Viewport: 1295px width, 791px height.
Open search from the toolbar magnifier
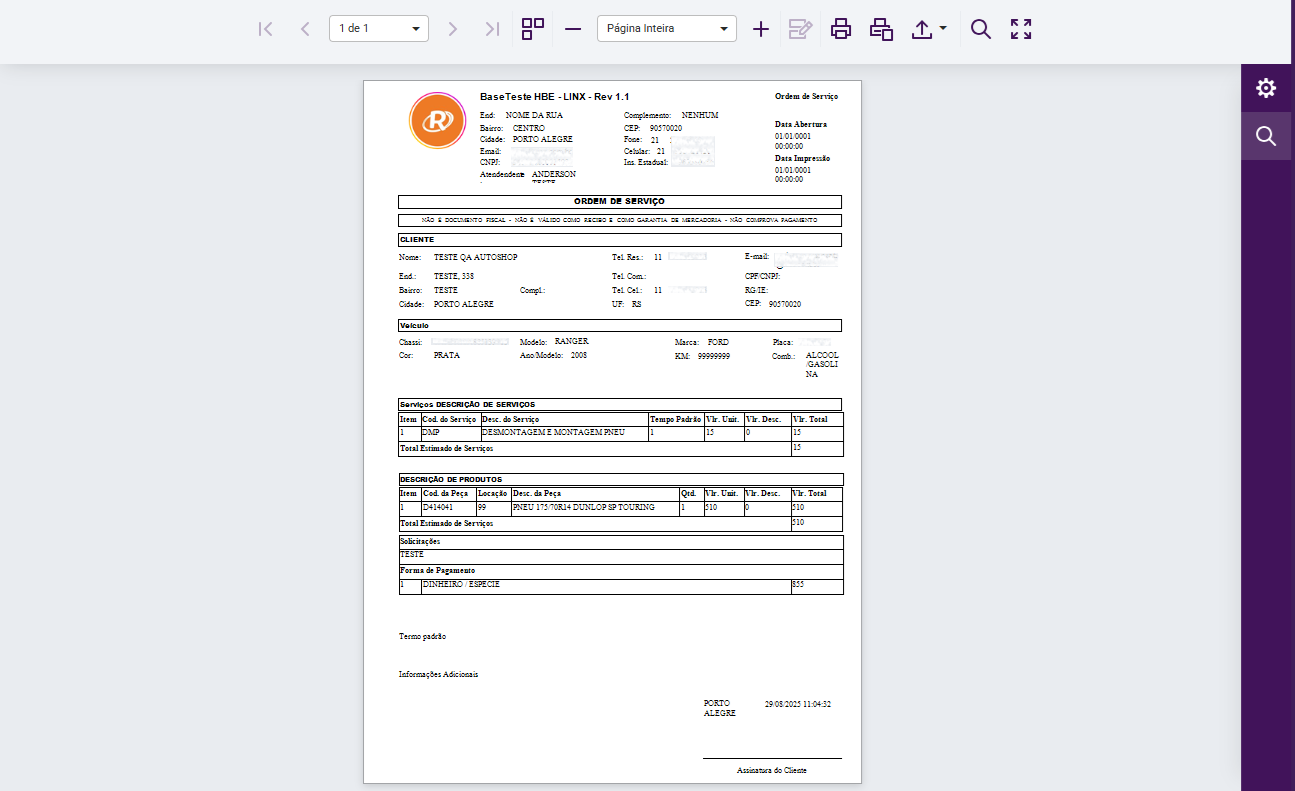981,29
